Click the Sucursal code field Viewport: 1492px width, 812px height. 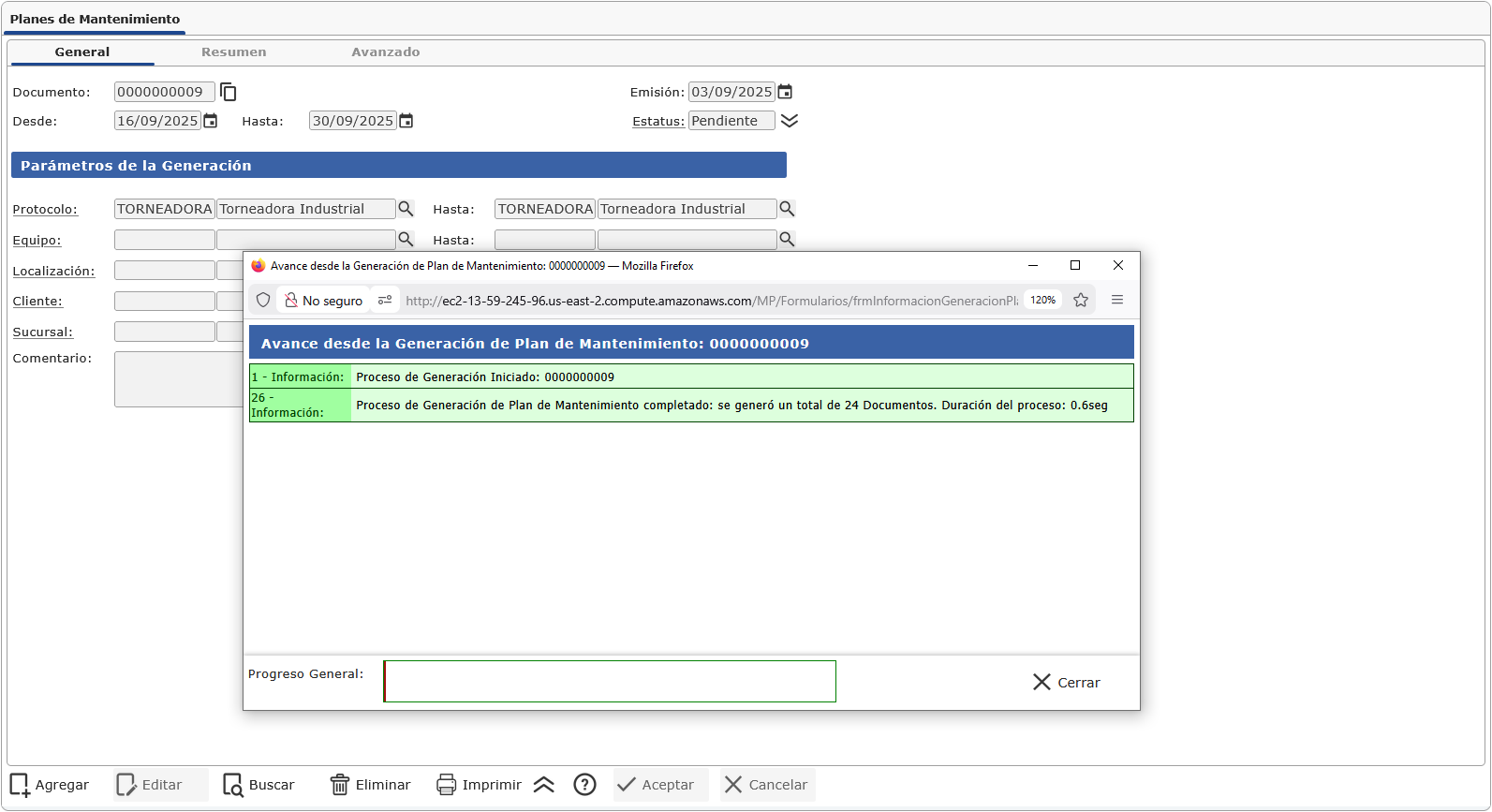point(165,332)
